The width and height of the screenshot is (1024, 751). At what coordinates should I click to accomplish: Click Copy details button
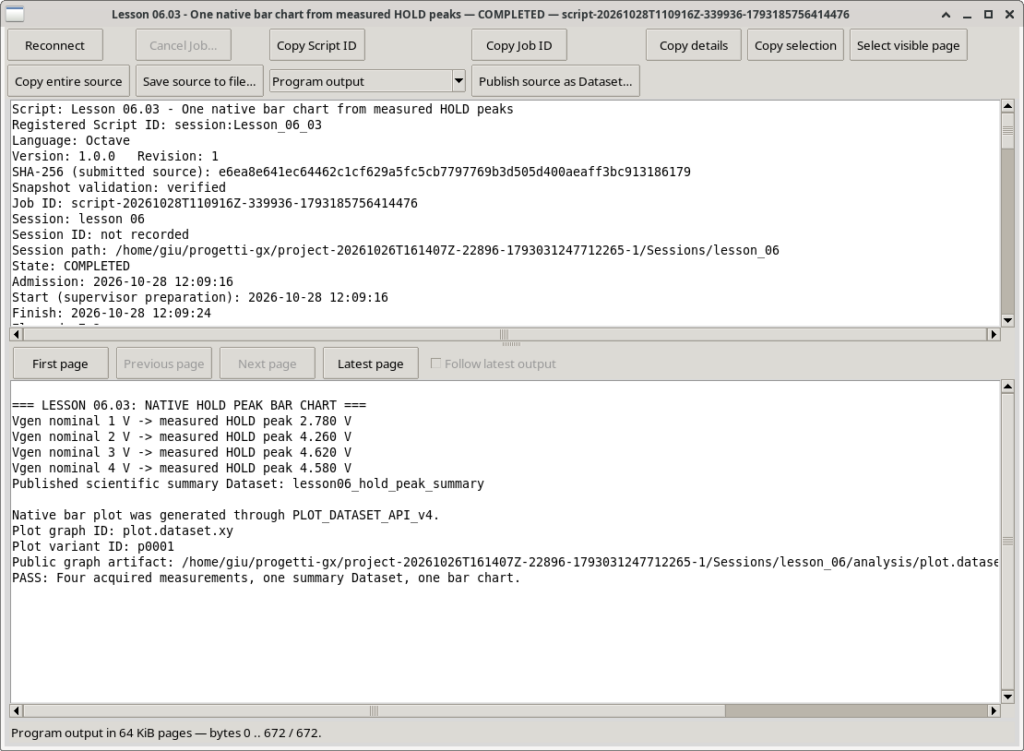[x=694, y=46]
